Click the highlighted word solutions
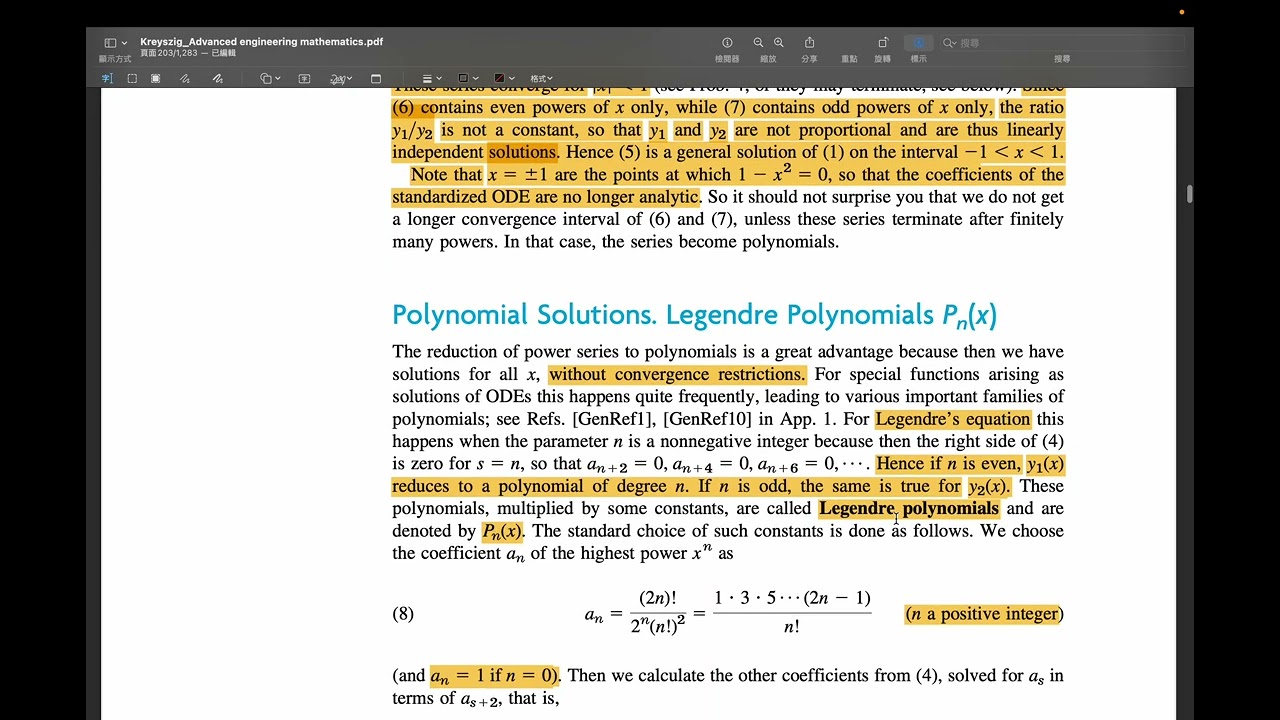 point(522,152)
